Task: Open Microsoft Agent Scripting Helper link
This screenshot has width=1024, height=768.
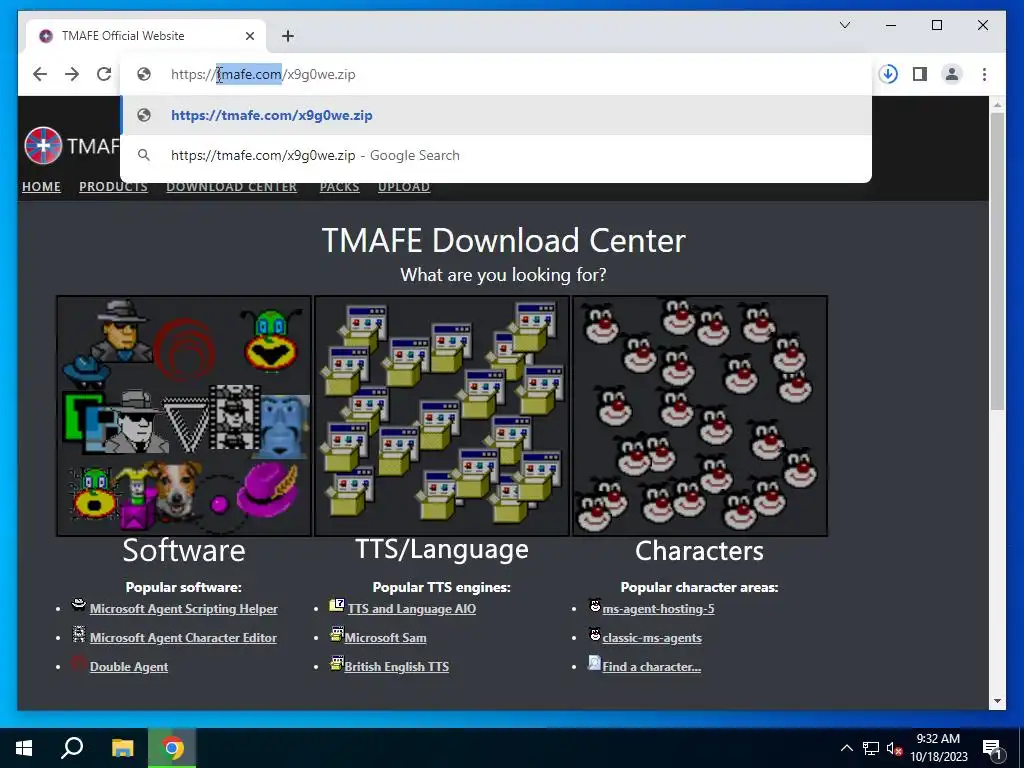Action: coord(184,609)
